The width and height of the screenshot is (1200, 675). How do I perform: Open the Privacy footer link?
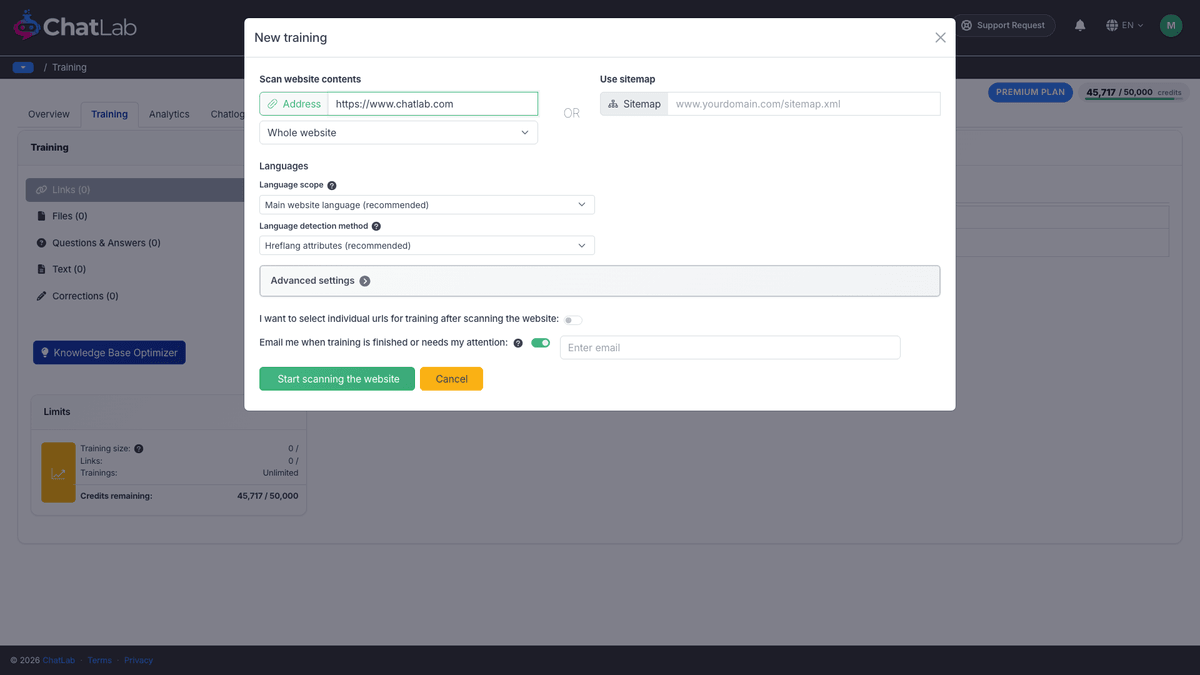pyautogui.click(x=139, y=660)
